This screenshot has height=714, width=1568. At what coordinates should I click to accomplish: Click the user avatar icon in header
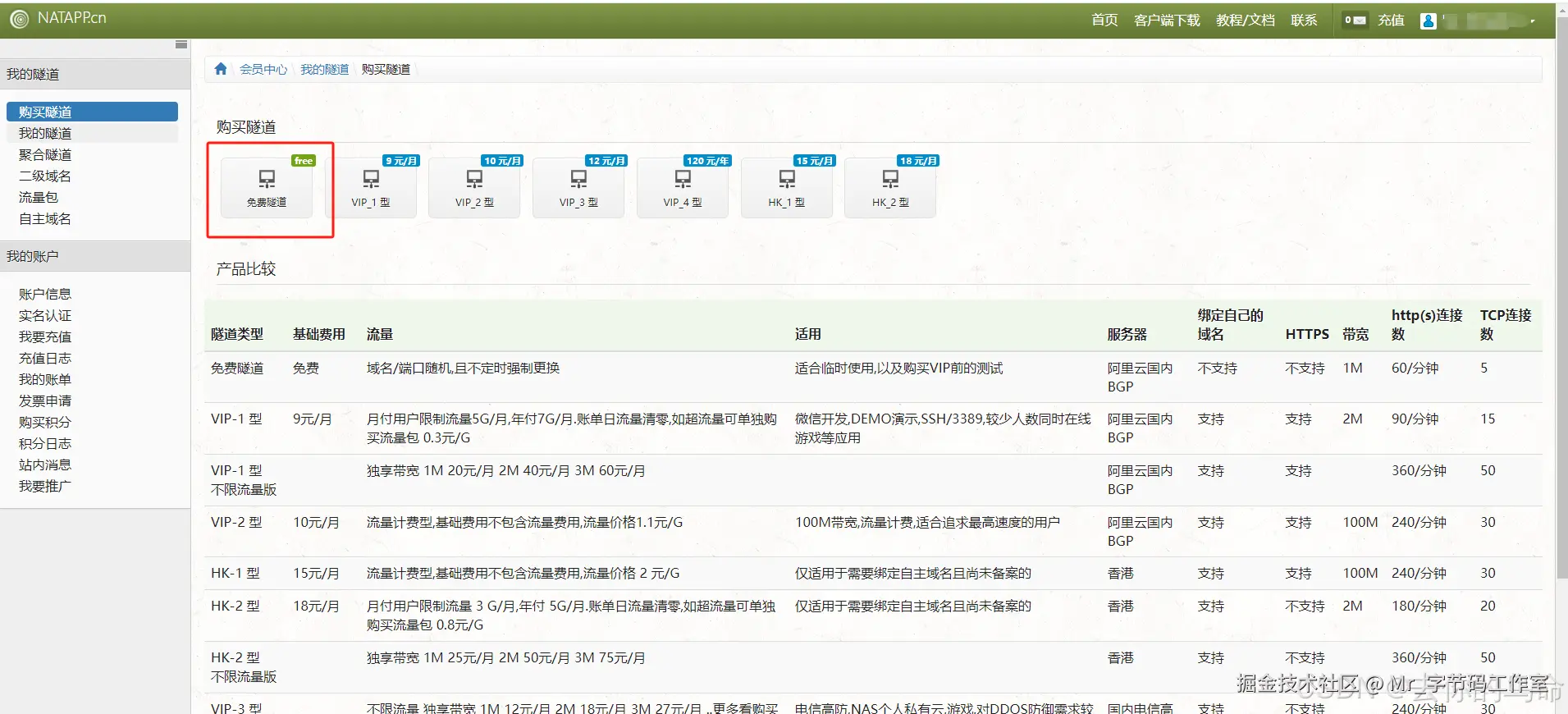coord(1429,21)
